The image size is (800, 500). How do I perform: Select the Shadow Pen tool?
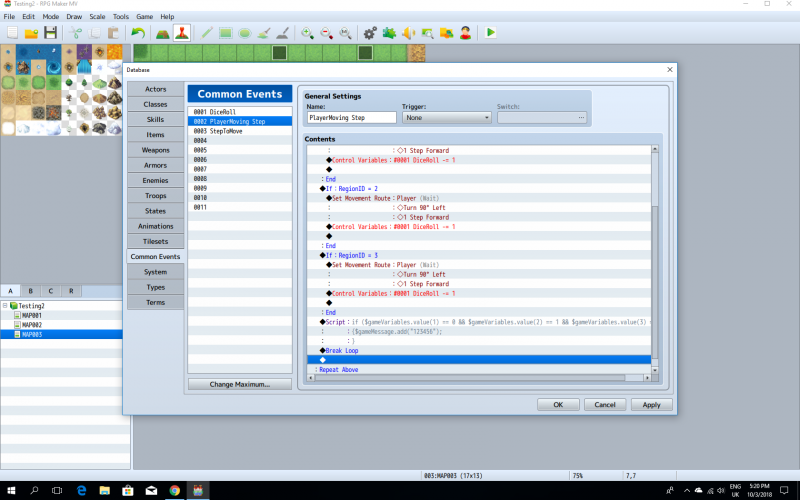[283, 33]
